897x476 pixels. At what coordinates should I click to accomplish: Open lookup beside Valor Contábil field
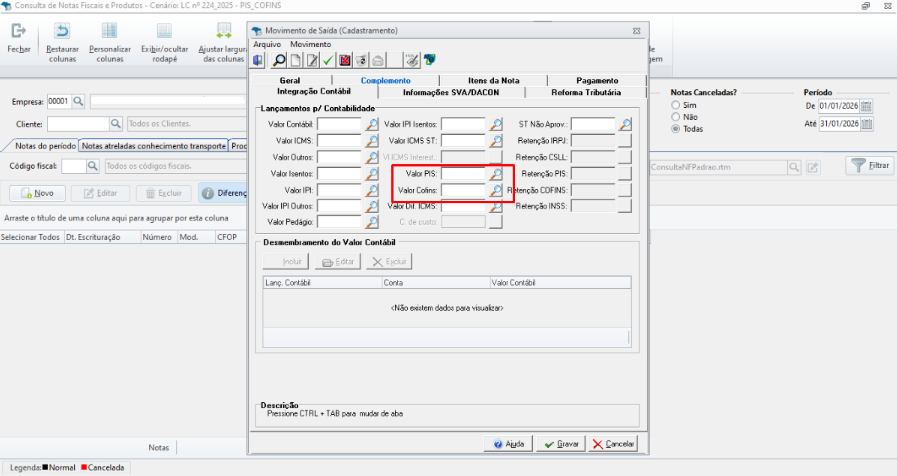click(x=372, y=124)
